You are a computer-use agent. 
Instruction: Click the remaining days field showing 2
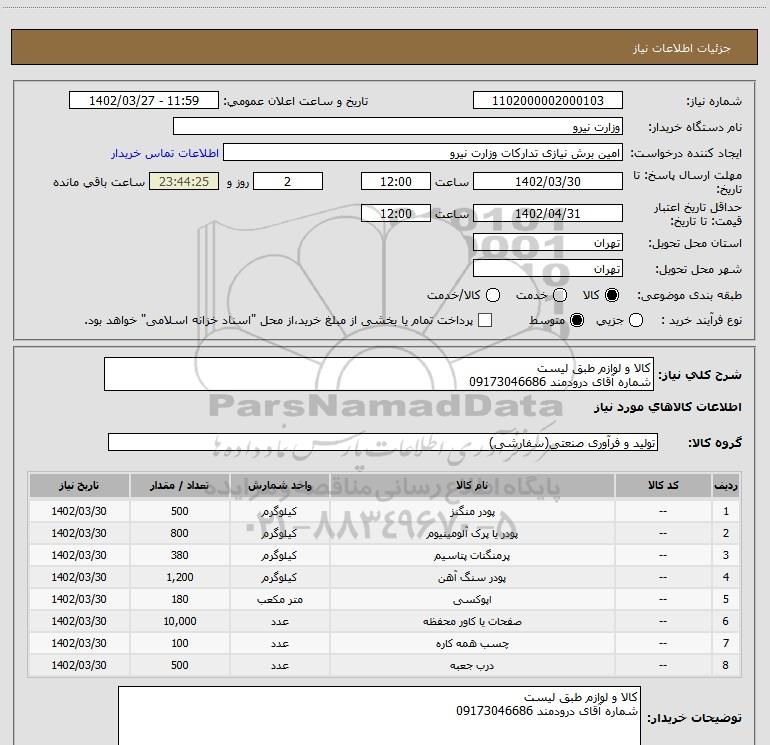click(x=288, y=181)
